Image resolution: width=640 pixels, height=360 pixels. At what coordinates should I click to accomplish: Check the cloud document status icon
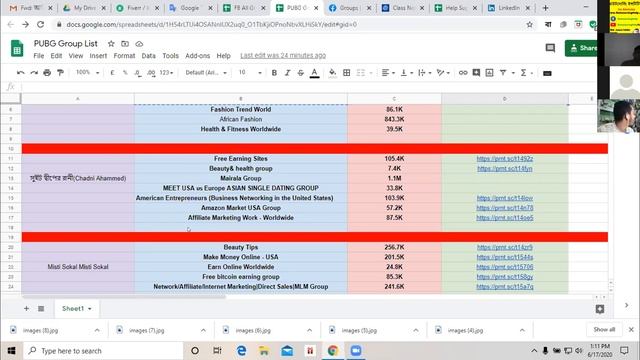click(x=139, y=44)
